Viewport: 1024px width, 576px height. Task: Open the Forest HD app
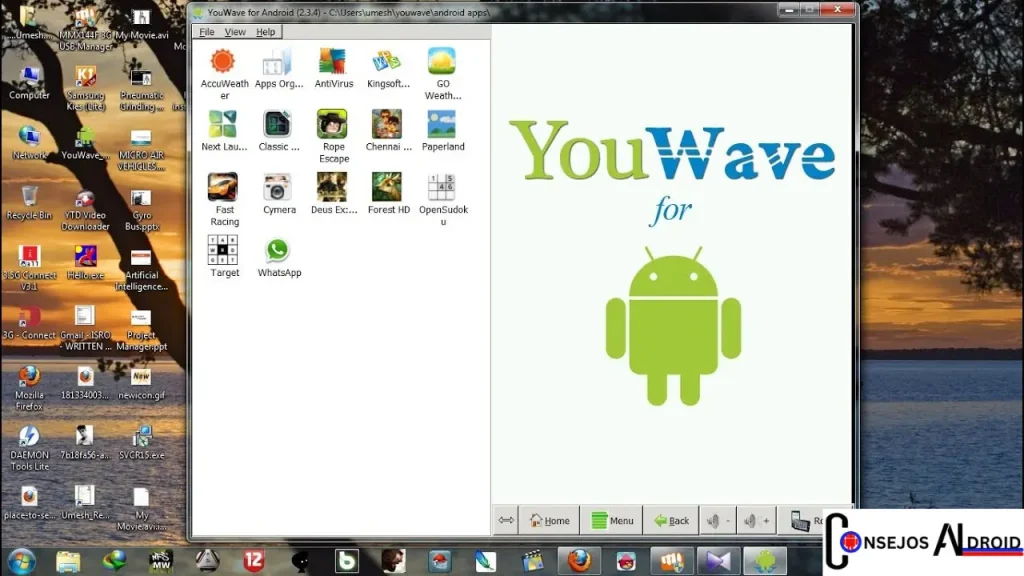point(387,187)
